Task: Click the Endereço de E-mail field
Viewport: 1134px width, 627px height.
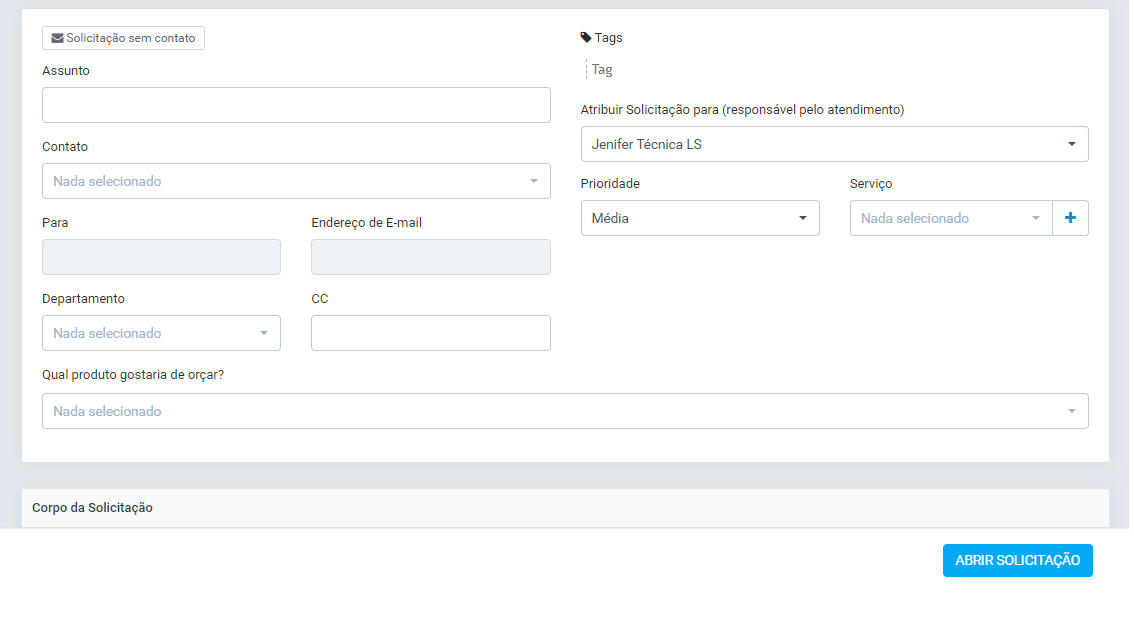Action: [430, 257]
